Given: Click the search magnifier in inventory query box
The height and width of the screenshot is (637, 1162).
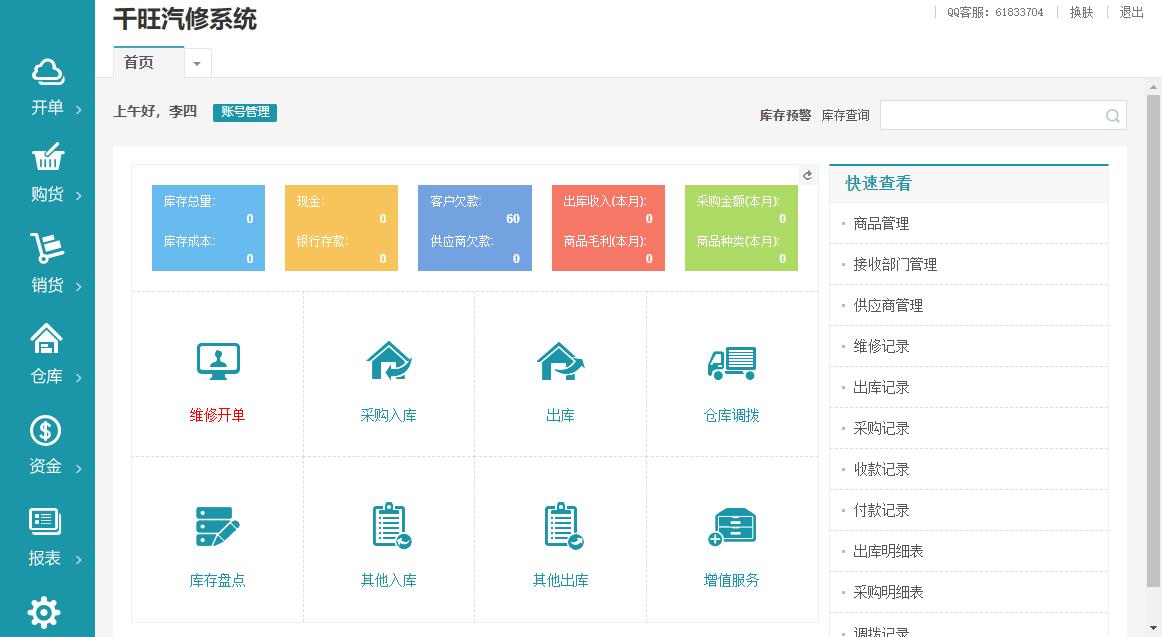Looking at the screenshot, I should 1112,116.
